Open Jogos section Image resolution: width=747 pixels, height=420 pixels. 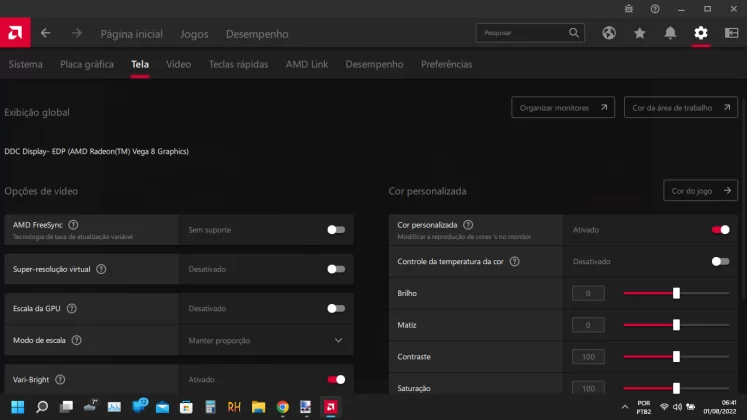[x=194, y=34]
